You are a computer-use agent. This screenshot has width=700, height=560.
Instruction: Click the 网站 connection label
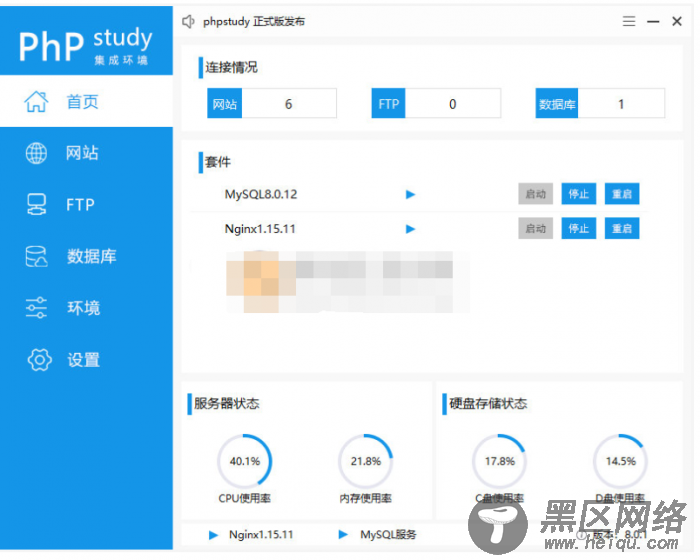(x=225, y=104)
